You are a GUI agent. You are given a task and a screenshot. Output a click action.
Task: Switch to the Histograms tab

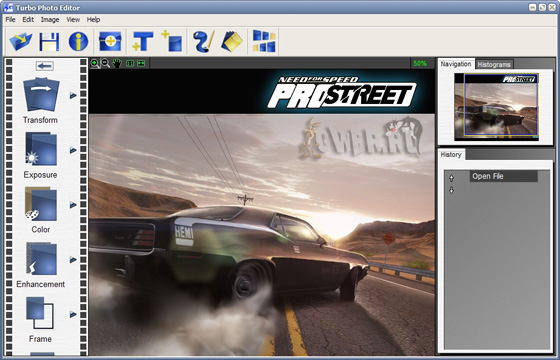click(494, 64)
